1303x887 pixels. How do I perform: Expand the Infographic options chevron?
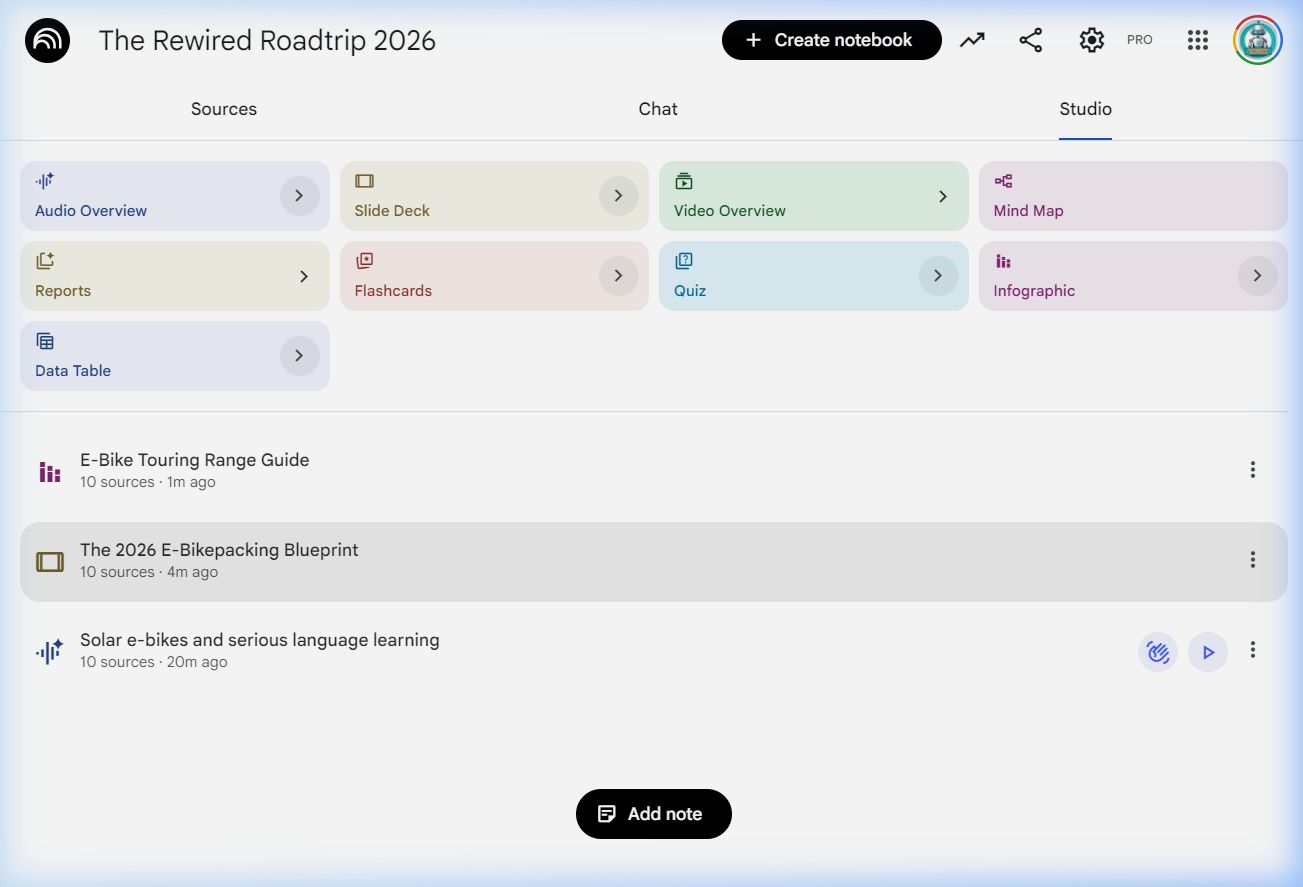tap(1257, 276)
